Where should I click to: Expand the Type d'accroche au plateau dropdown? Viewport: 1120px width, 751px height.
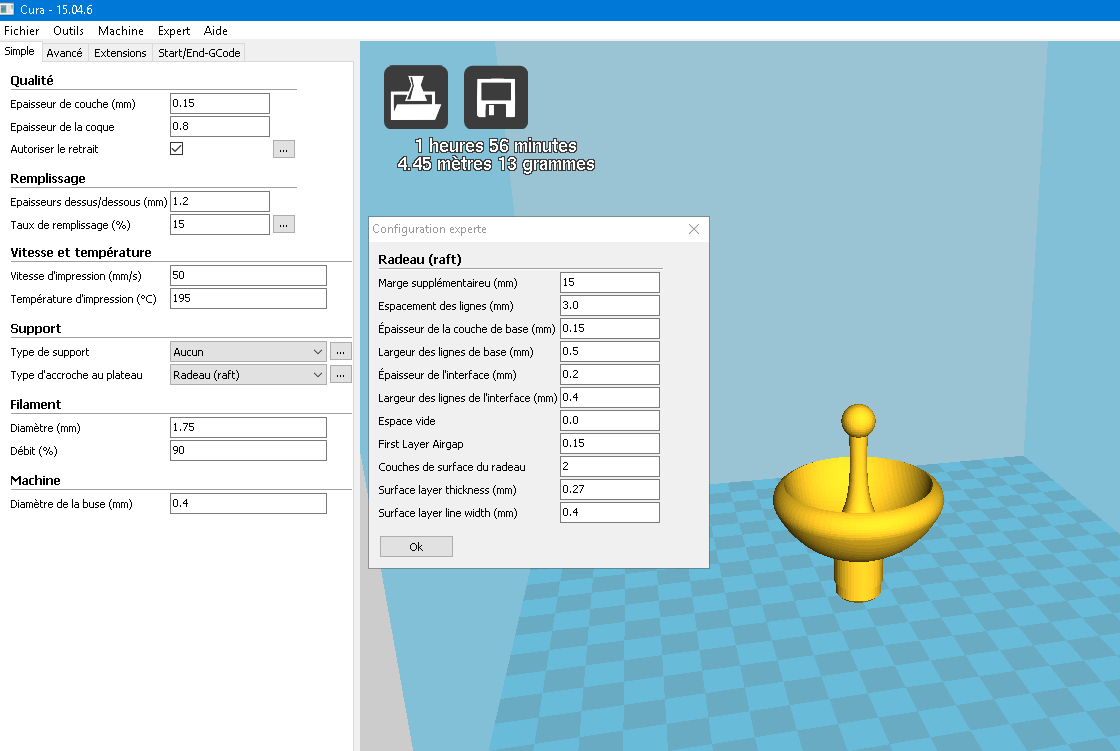(248, 374)
